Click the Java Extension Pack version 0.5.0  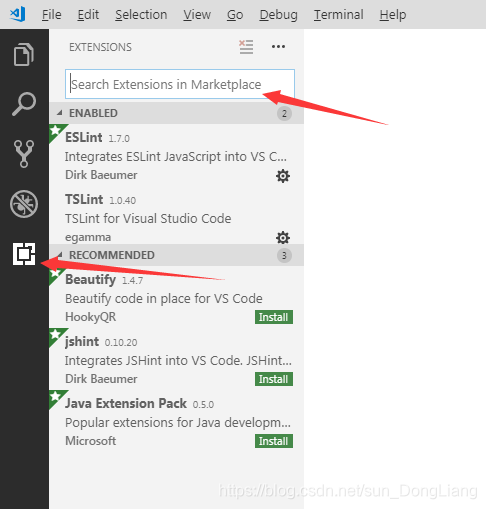(203, 404)
